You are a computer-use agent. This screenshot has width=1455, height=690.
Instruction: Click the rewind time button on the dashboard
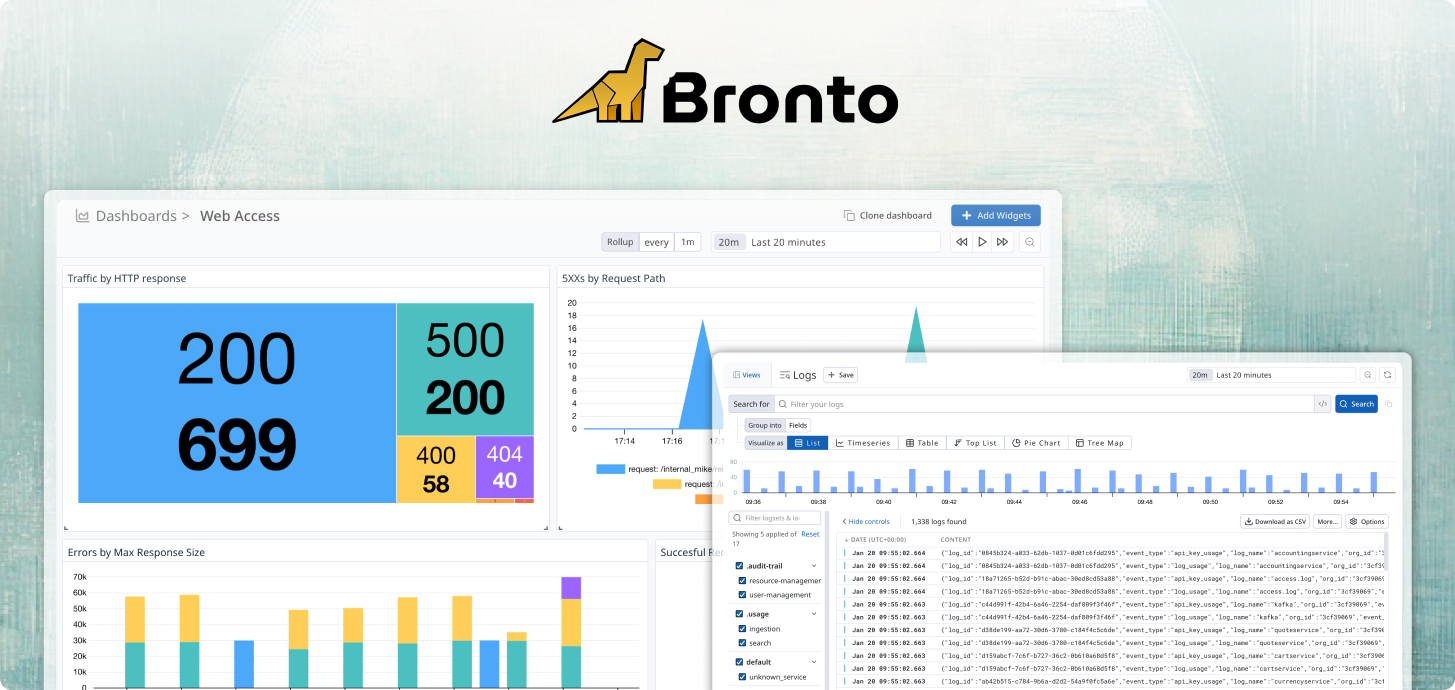pos(961,242)
